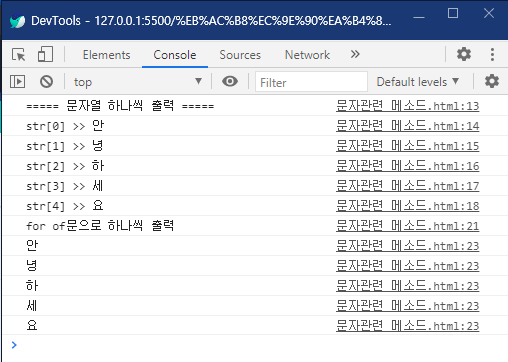The width and height of the screenshot is (508, 362).
Task: Select the '===== 문자열 하나씩 출력 =====' log line
Action: click(120, 106)
